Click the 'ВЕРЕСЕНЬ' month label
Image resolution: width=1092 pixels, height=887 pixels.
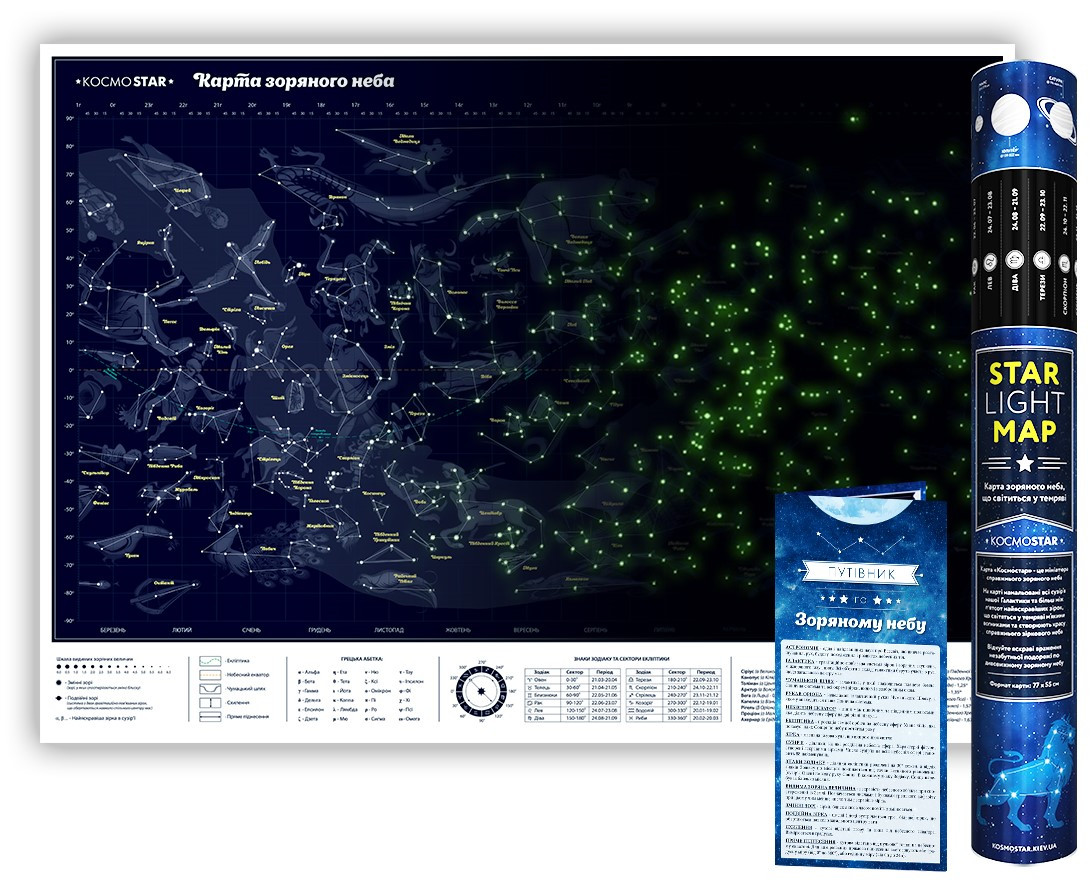pyautogui.click(x=526, y=630)
